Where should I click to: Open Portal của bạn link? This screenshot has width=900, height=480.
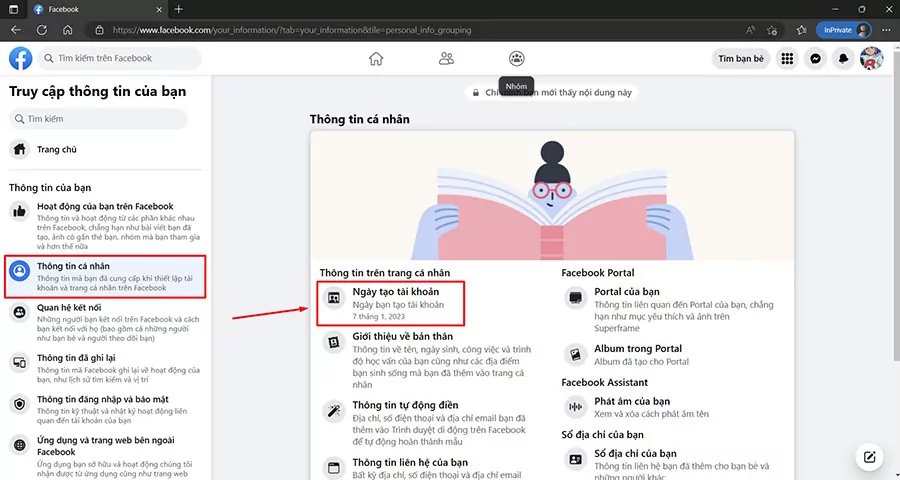coord(627,292)
